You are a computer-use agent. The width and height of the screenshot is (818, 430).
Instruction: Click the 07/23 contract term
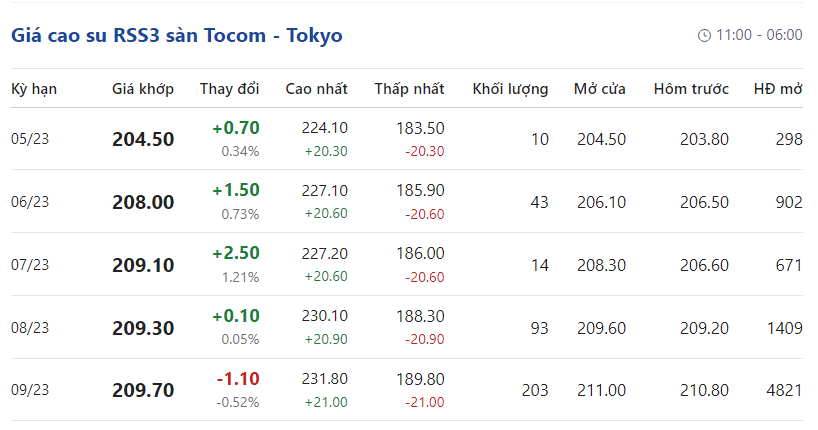point(30,265)
